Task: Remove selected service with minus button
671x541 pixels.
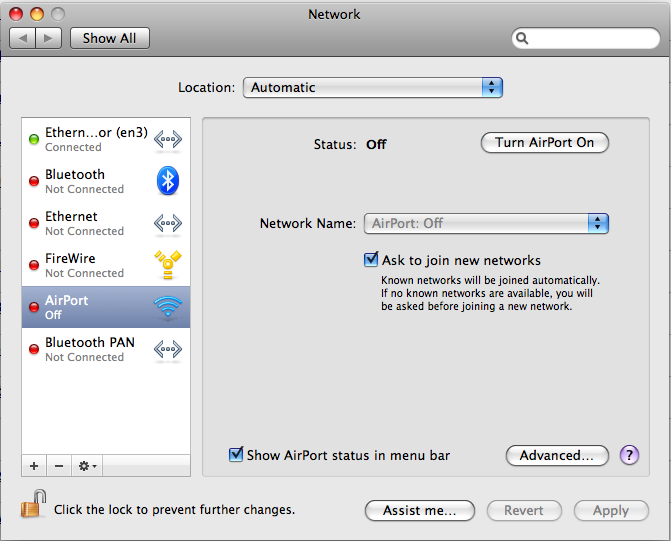Action: coord(59,466)
